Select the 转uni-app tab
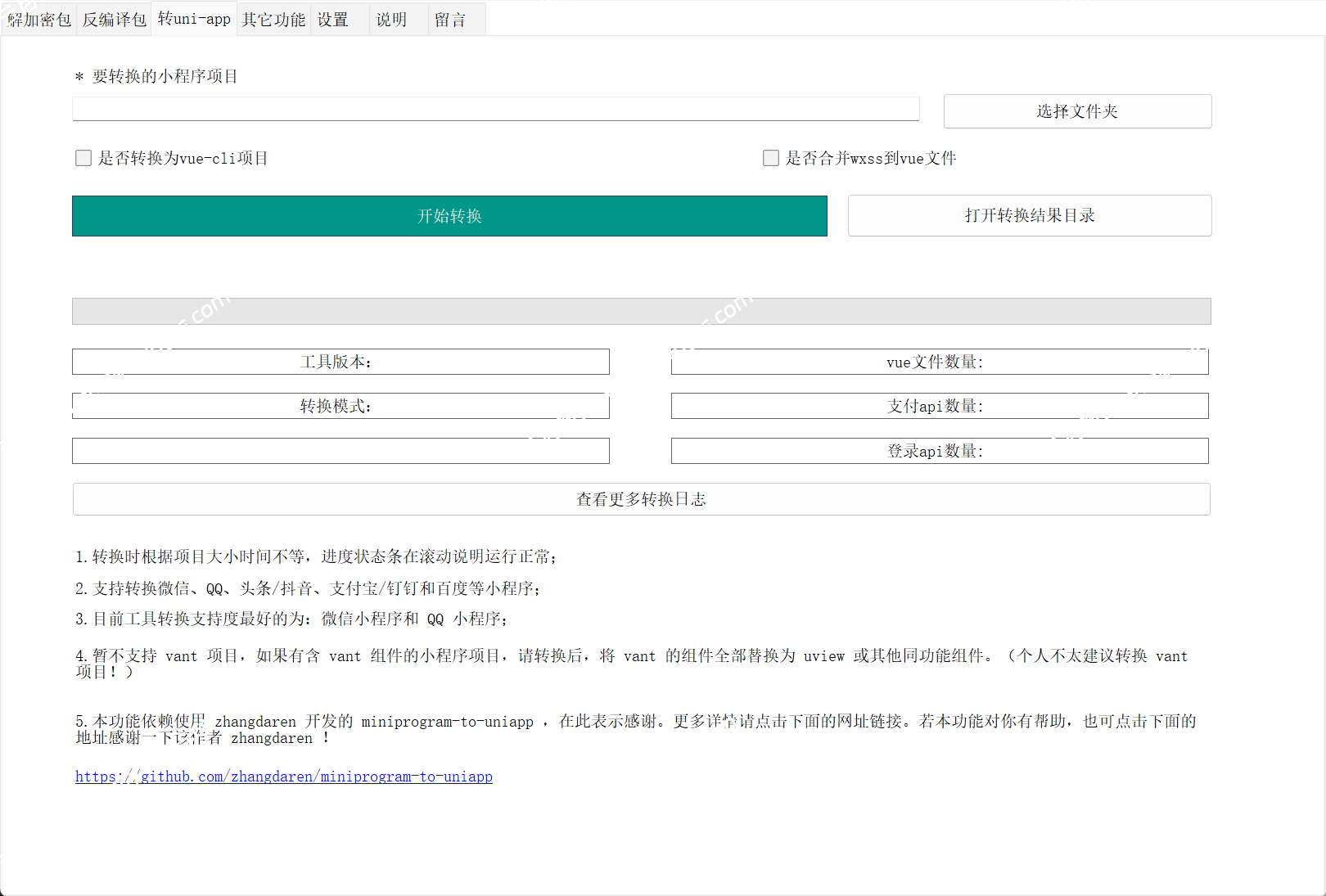This screenshot has width=1326, height=896. tap(193, 18)
